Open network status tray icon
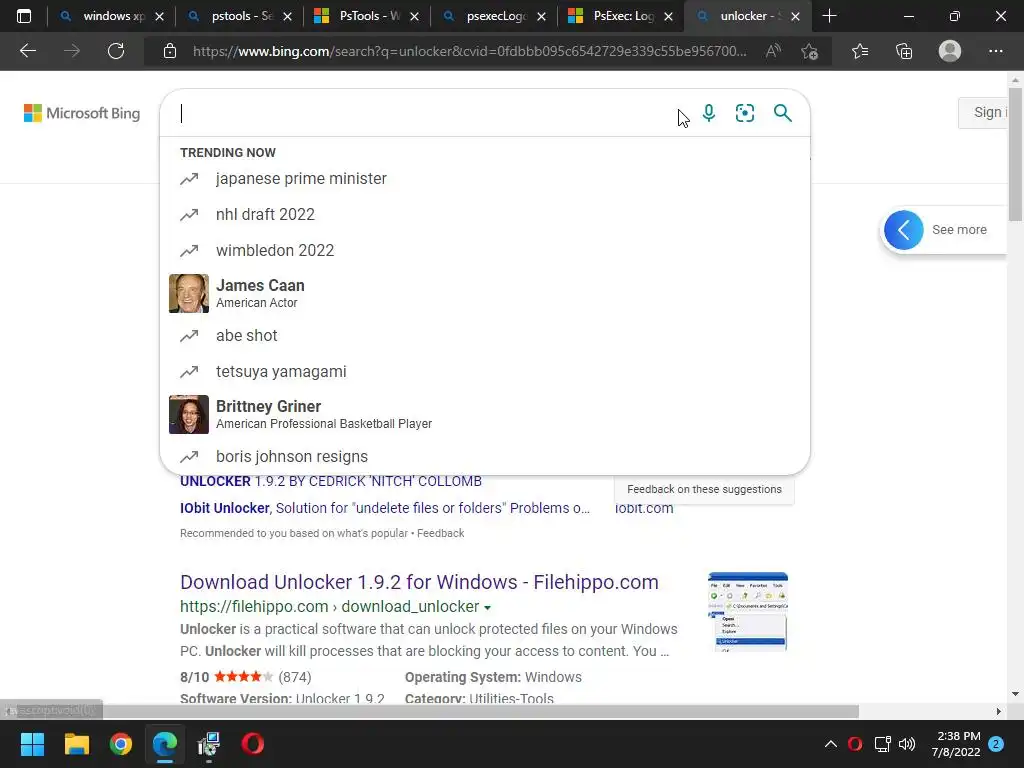The height and width of the screenshot is (768, 1024). tap(882, 744)
